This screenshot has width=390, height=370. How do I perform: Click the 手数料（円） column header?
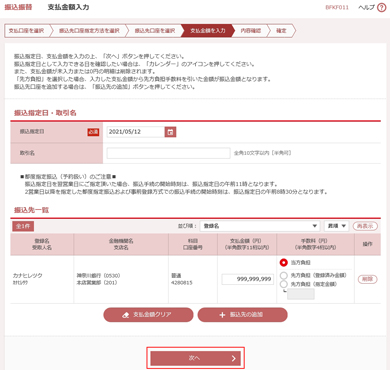point(315,244)
